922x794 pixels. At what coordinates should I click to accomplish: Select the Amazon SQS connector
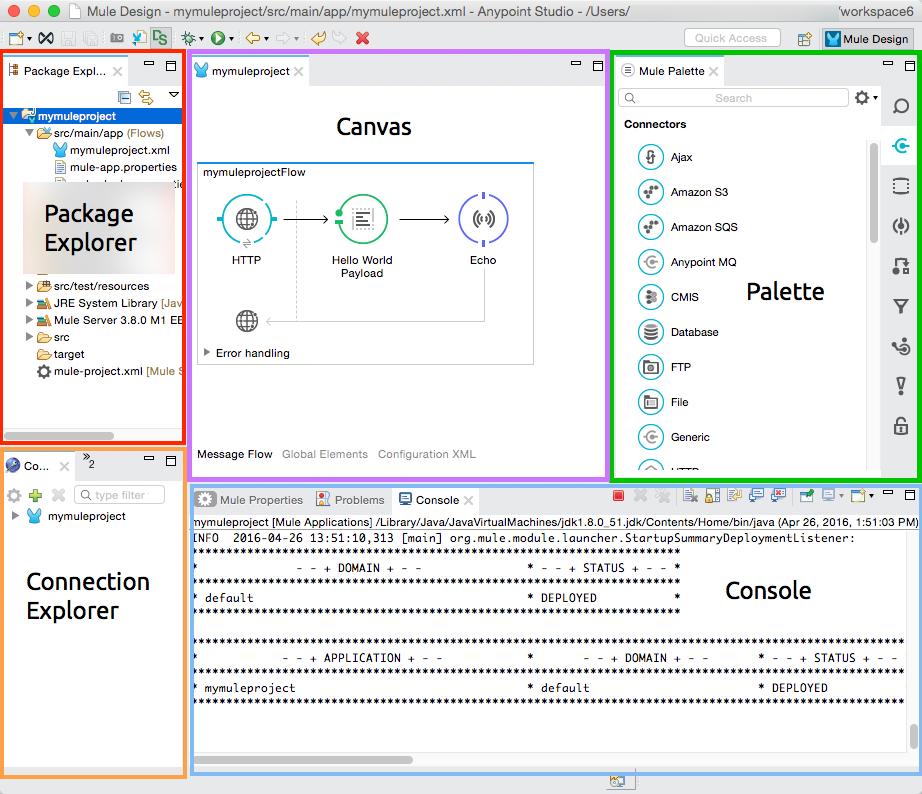click(688, 227)
